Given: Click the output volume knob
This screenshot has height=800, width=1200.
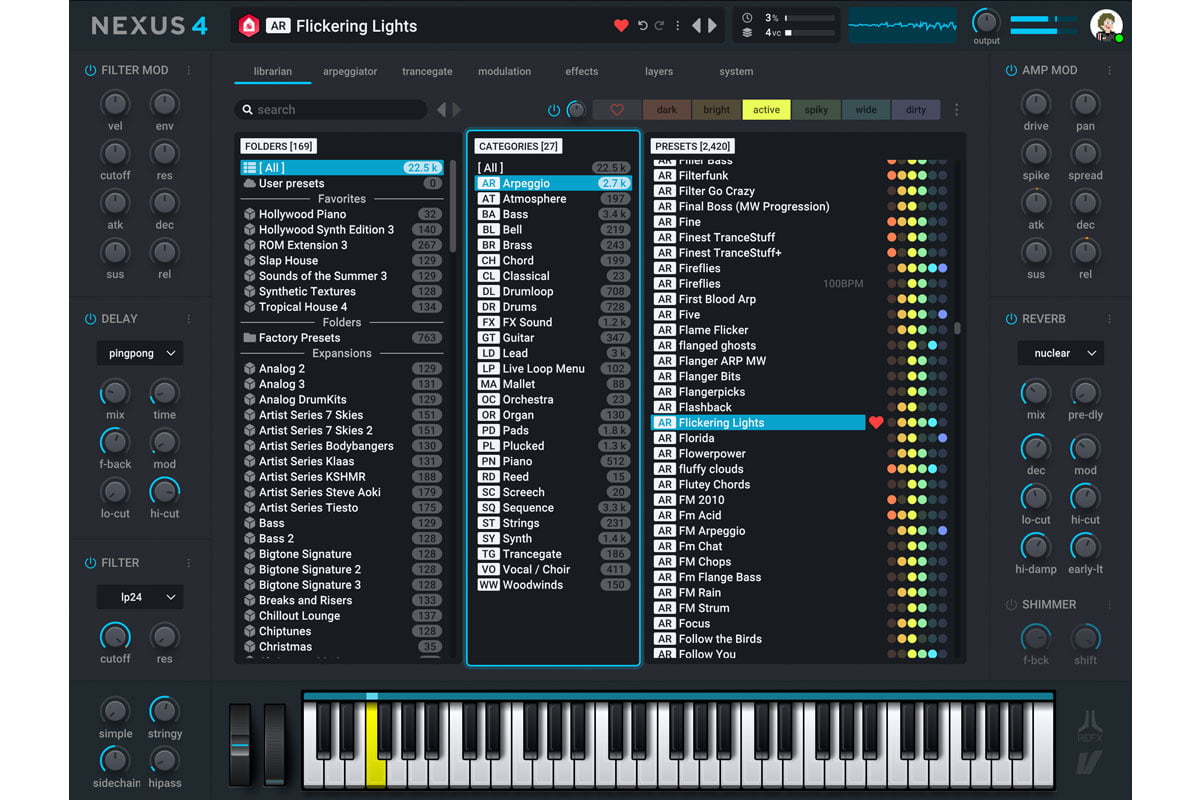Looking at the screenshot, I should [x=986, y=22].
